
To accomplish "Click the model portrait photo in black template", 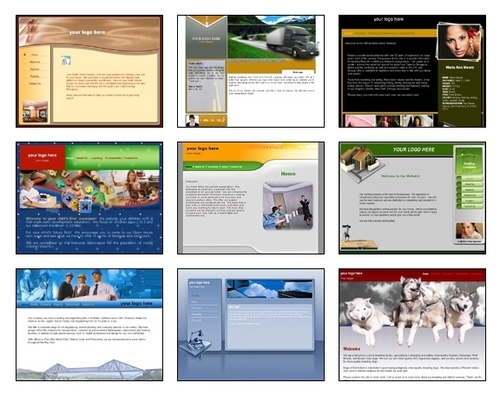I will (x=460, y=42).
